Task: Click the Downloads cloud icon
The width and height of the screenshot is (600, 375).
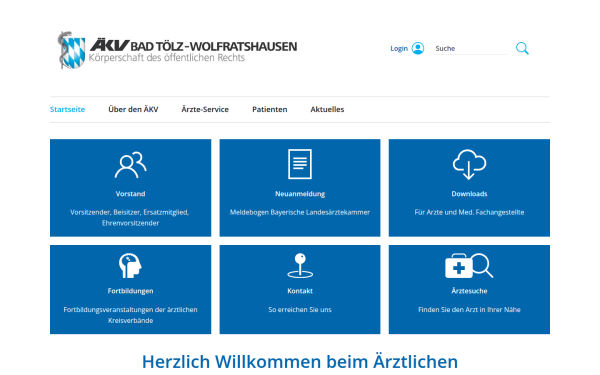Action: (x=469, y=165)
